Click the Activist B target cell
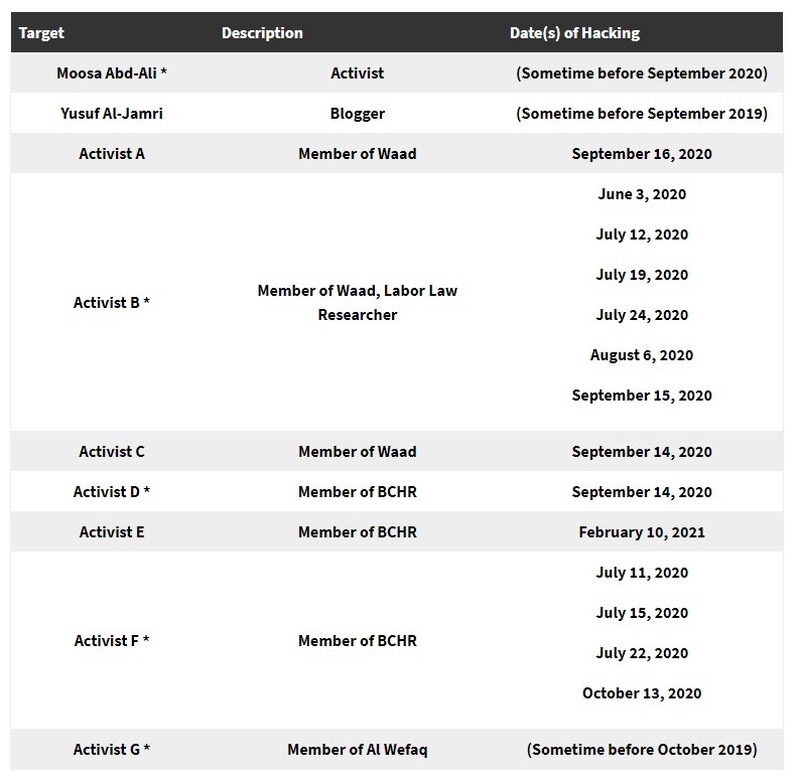 tap(112, 301)
